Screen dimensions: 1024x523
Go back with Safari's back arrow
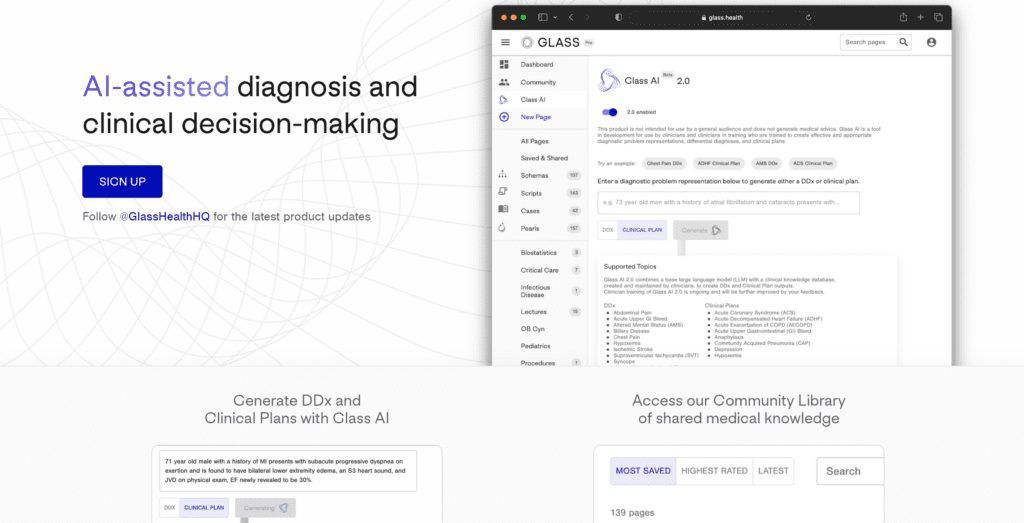tap(571, 18)
